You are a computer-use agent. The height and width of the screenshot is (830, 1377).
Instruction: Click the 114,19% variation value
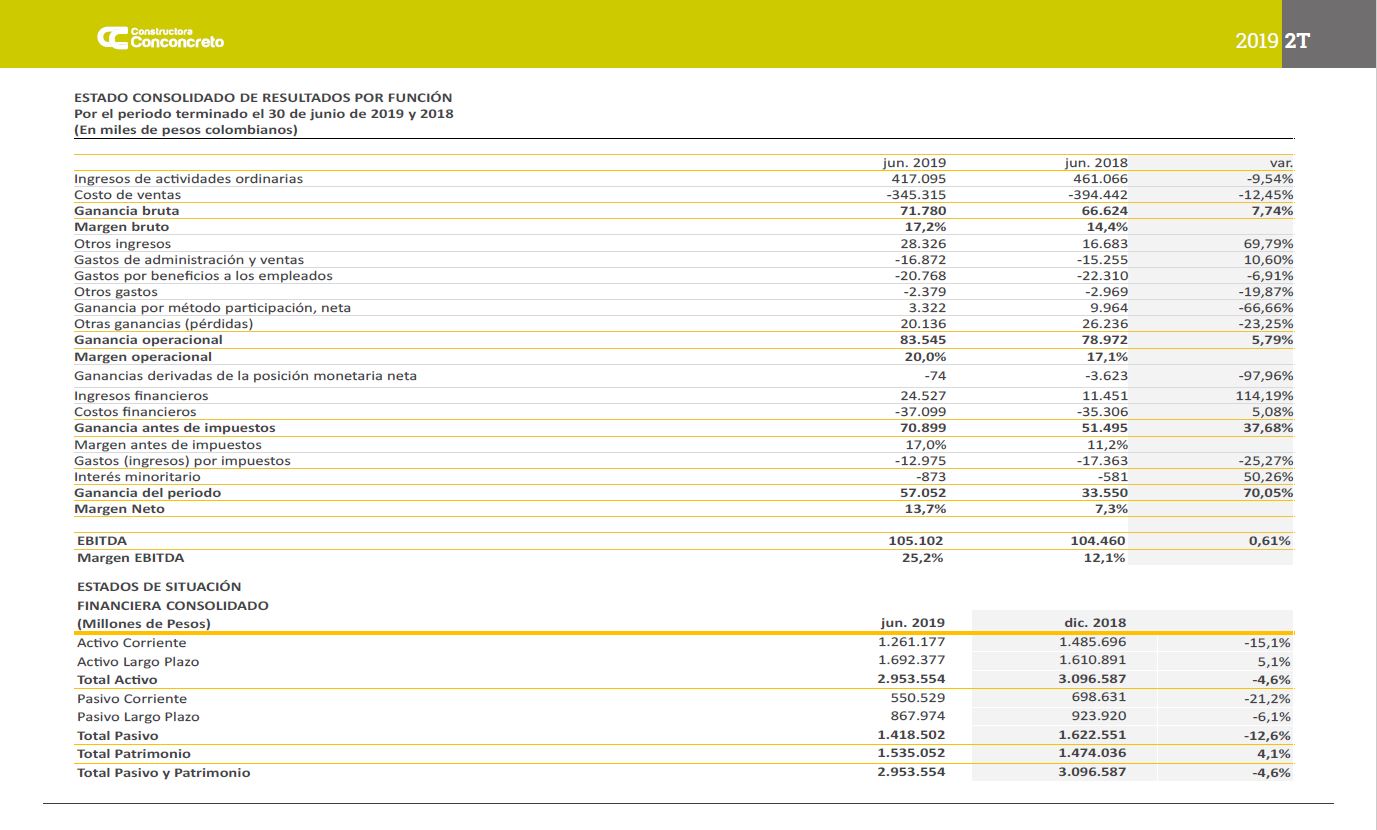coord(1265,396)
